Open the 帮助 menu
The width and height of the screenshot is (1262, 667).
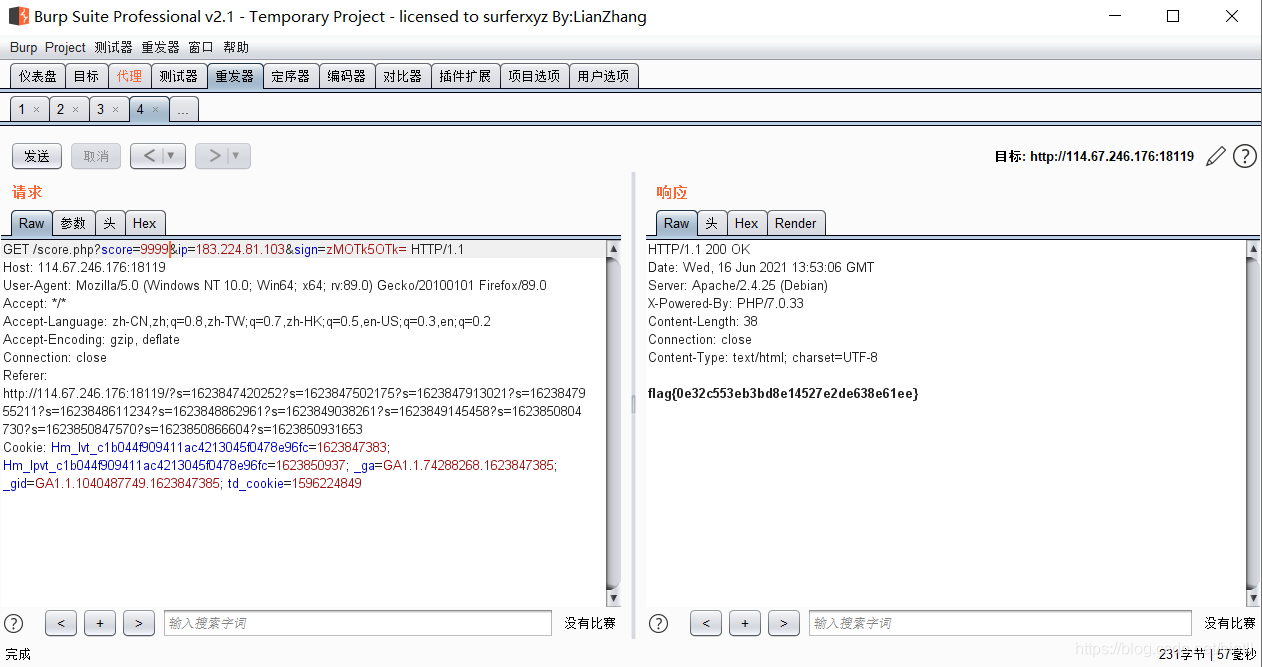coord(236,47)
